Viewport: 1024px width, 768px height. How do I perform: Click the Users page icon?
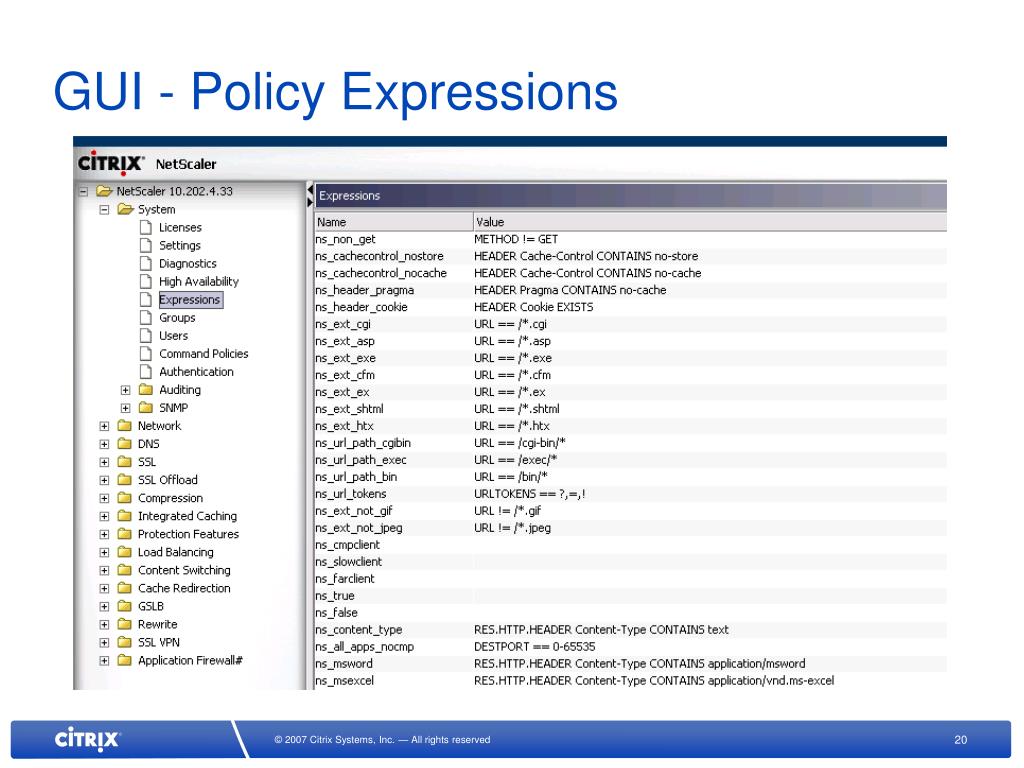point(146,336)
